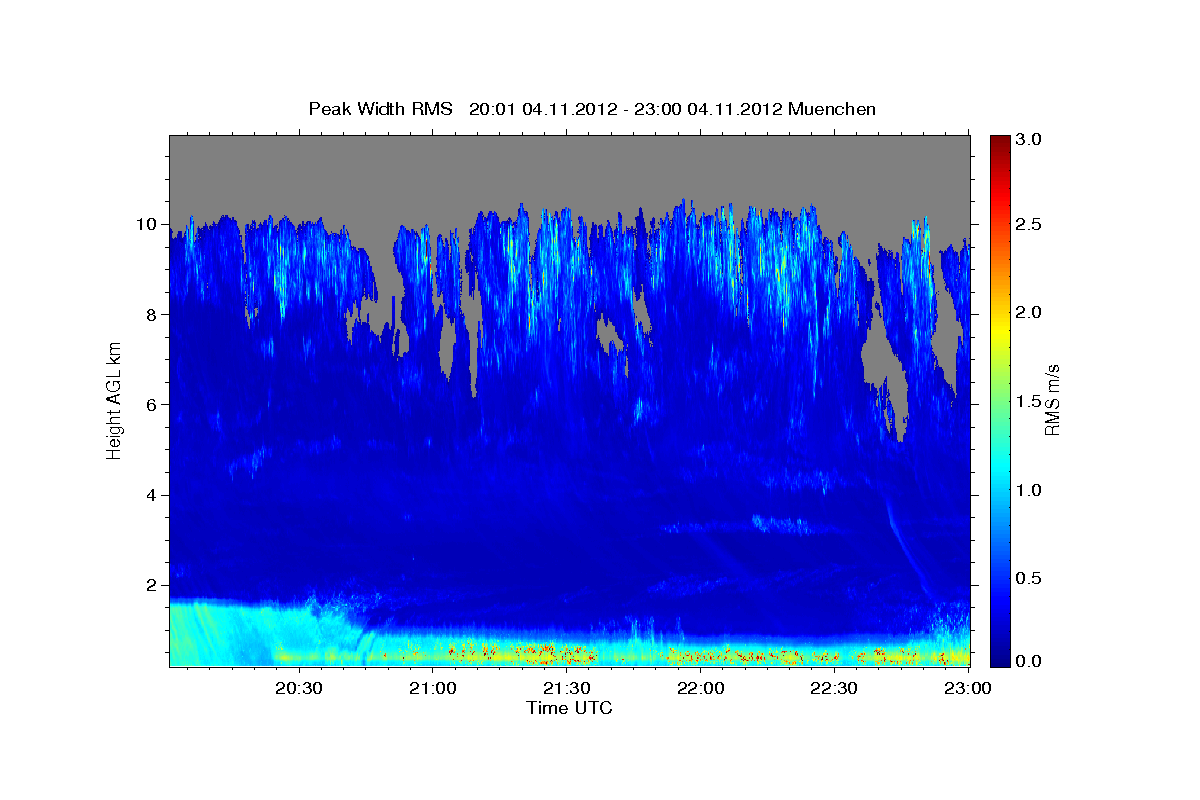The width and height of the screenshot is (1200, 800).
Task: Click the 23:00 time tick label
Action: click(x=969, y=689)
